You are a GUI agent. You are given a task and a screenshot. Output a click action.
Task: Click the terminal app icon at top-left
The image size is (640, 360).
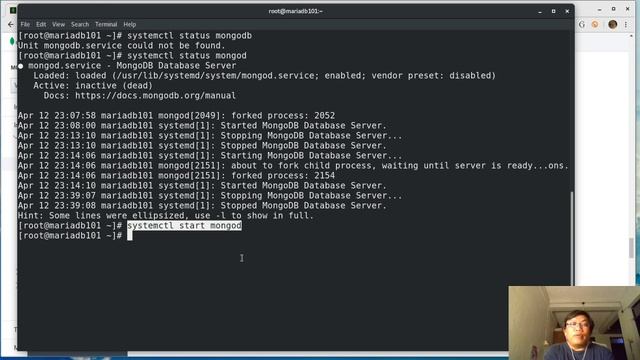pos(13,10)
